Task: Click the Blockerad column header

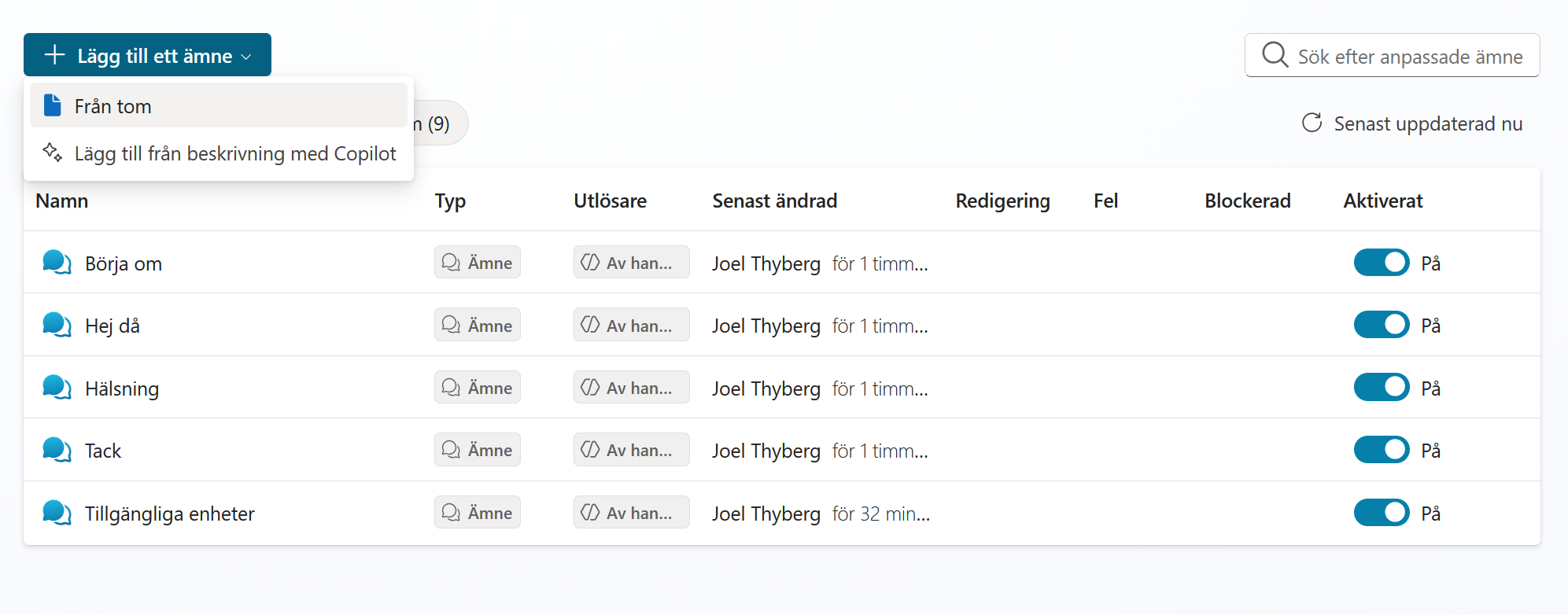Action: [x=1248, y=201]
